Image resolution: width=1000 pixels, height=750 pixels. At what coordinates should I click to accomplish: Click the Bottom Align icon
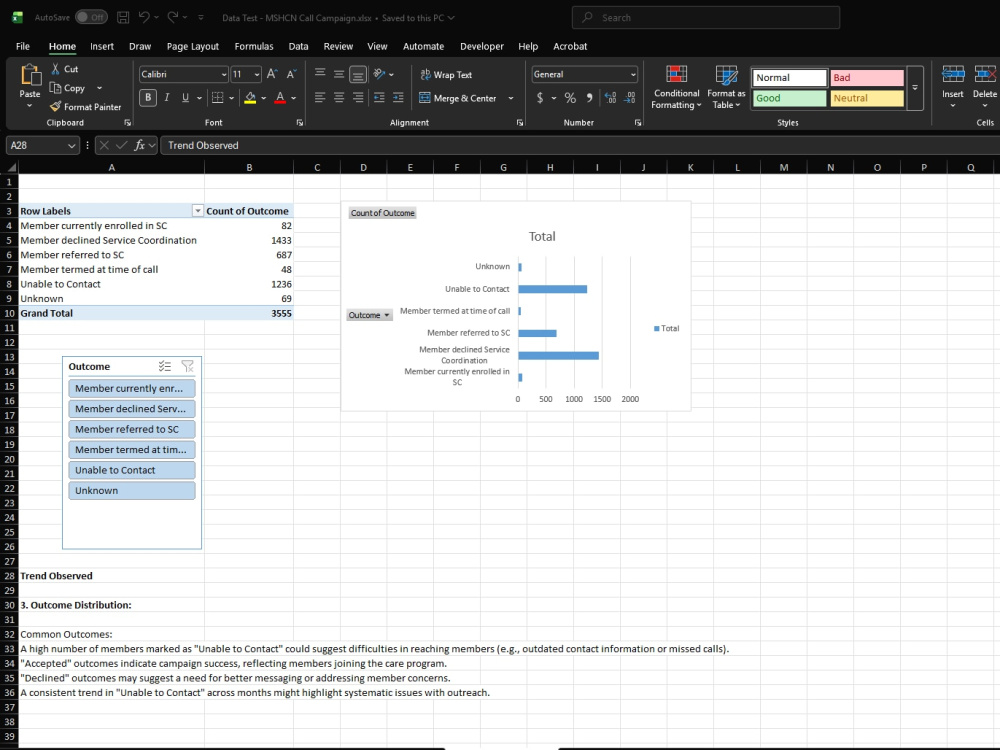click(358, 75)
